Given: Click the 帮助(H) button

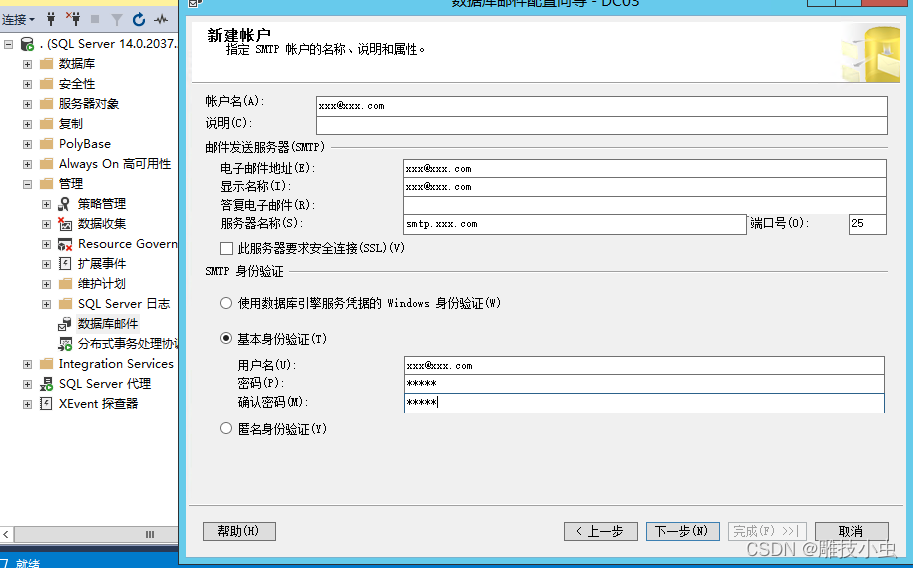Looking at the screenshot, I should (x=239, y=531).
